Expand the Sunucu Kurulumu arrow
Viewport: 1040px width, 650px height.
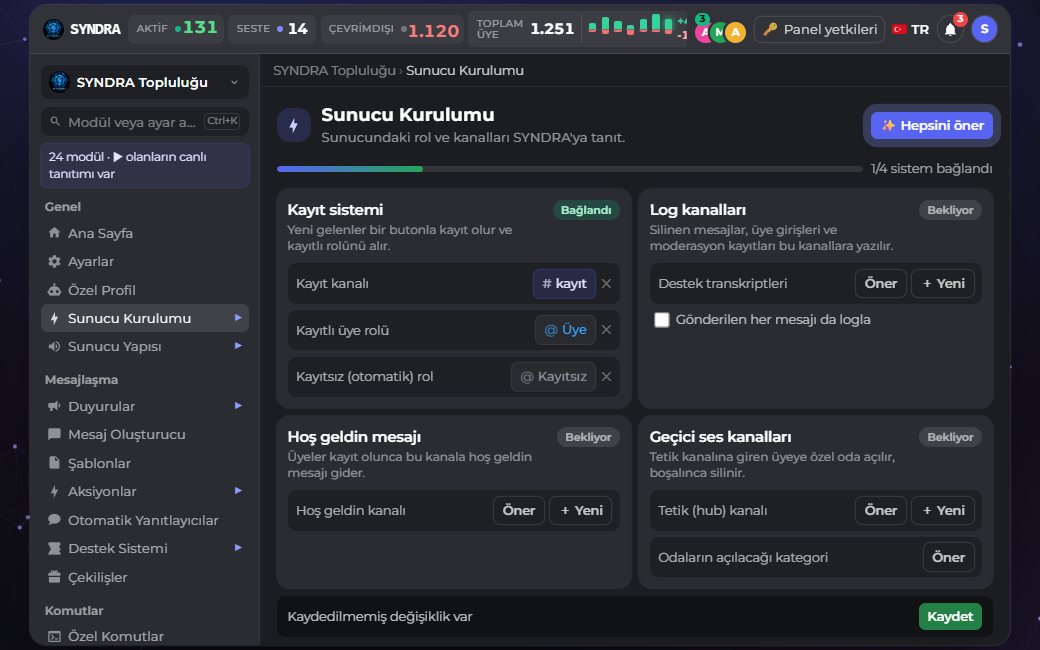238,318
